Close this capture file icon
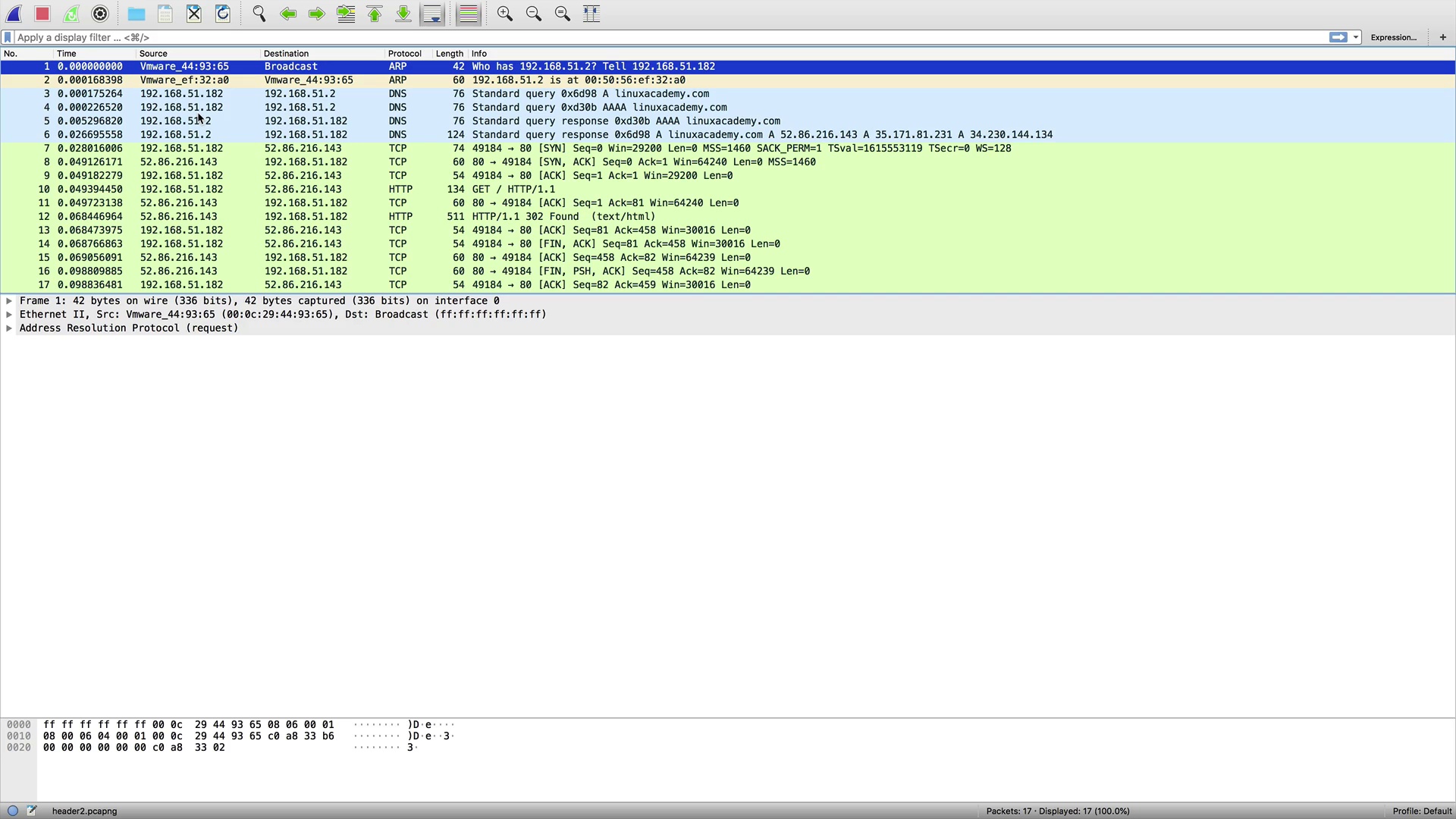Image resolution: width=1456 pixels, height=819 pixels. click(x=194, y=14)
